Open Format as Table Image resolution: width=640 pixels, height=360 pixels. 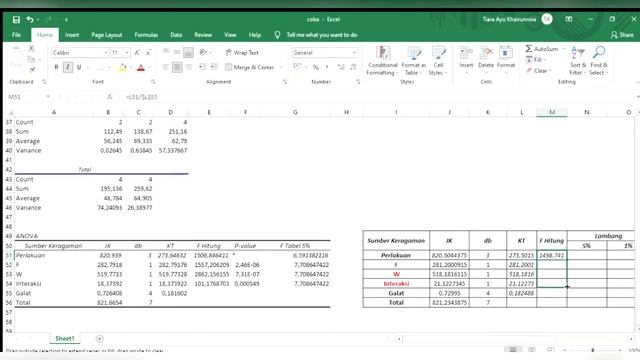coord(413,60)
